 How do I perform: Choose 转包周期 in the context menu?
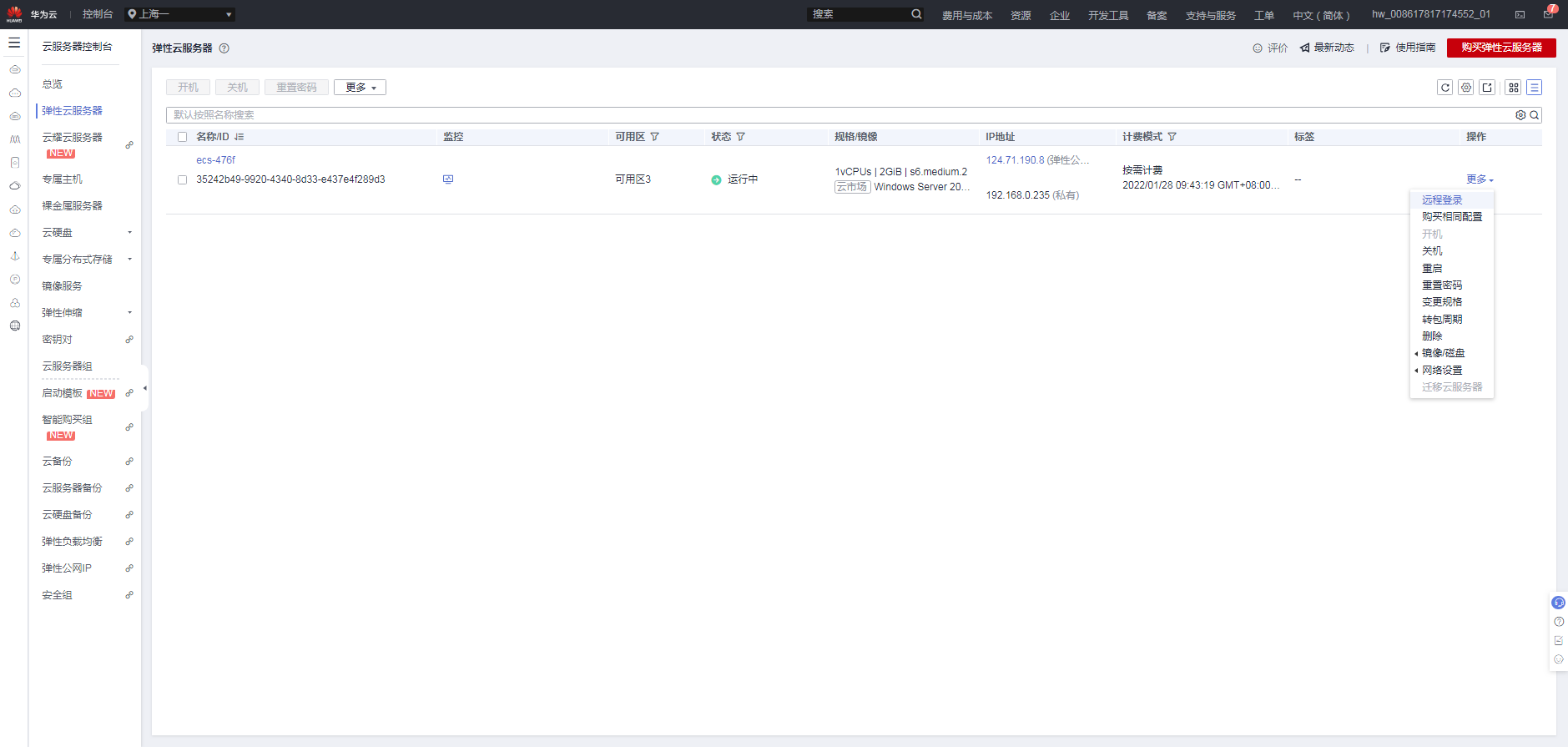click(x=1442, y=320)
